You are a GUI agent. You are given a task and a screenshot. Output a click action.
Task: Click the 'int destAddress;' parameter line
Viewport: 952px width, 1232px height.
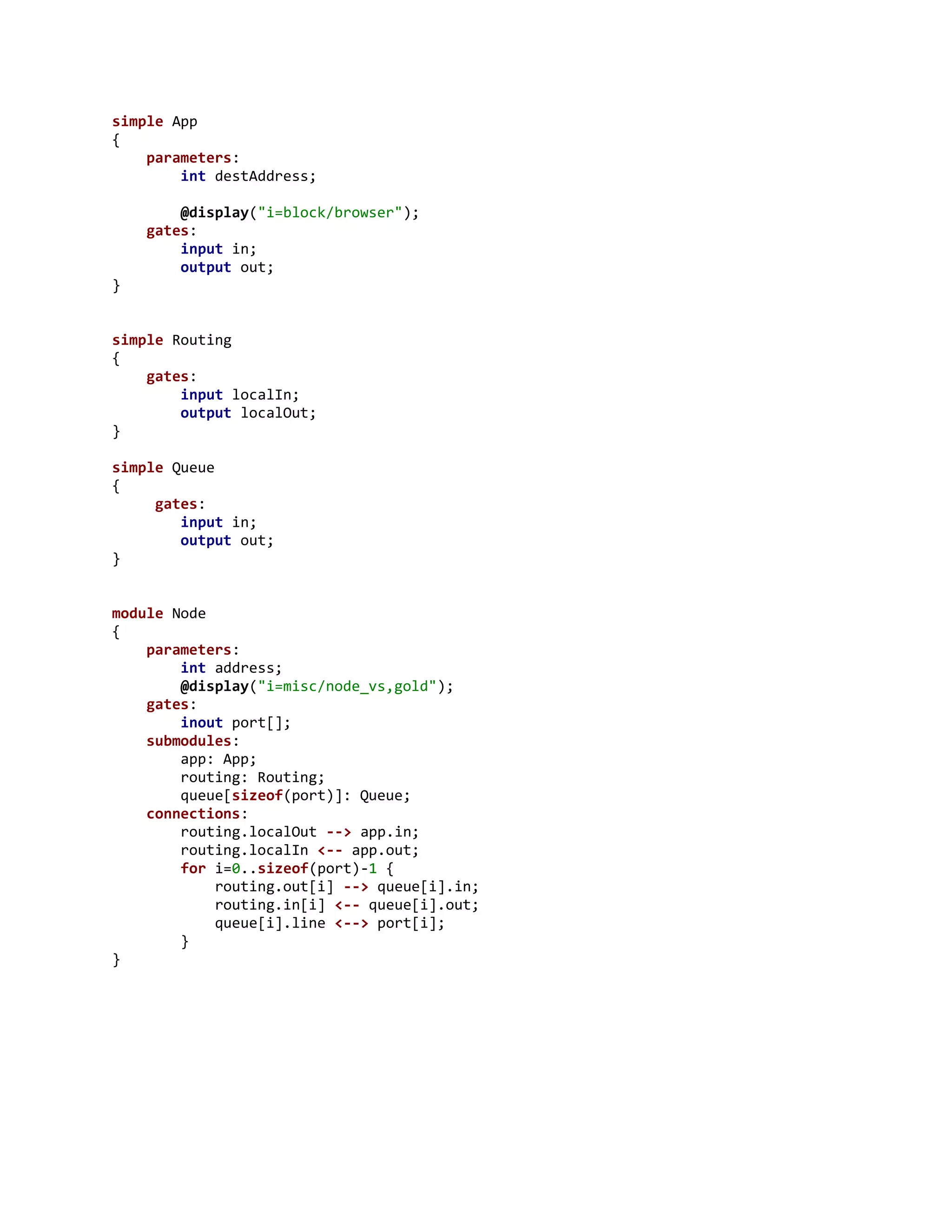click(248, 177)
